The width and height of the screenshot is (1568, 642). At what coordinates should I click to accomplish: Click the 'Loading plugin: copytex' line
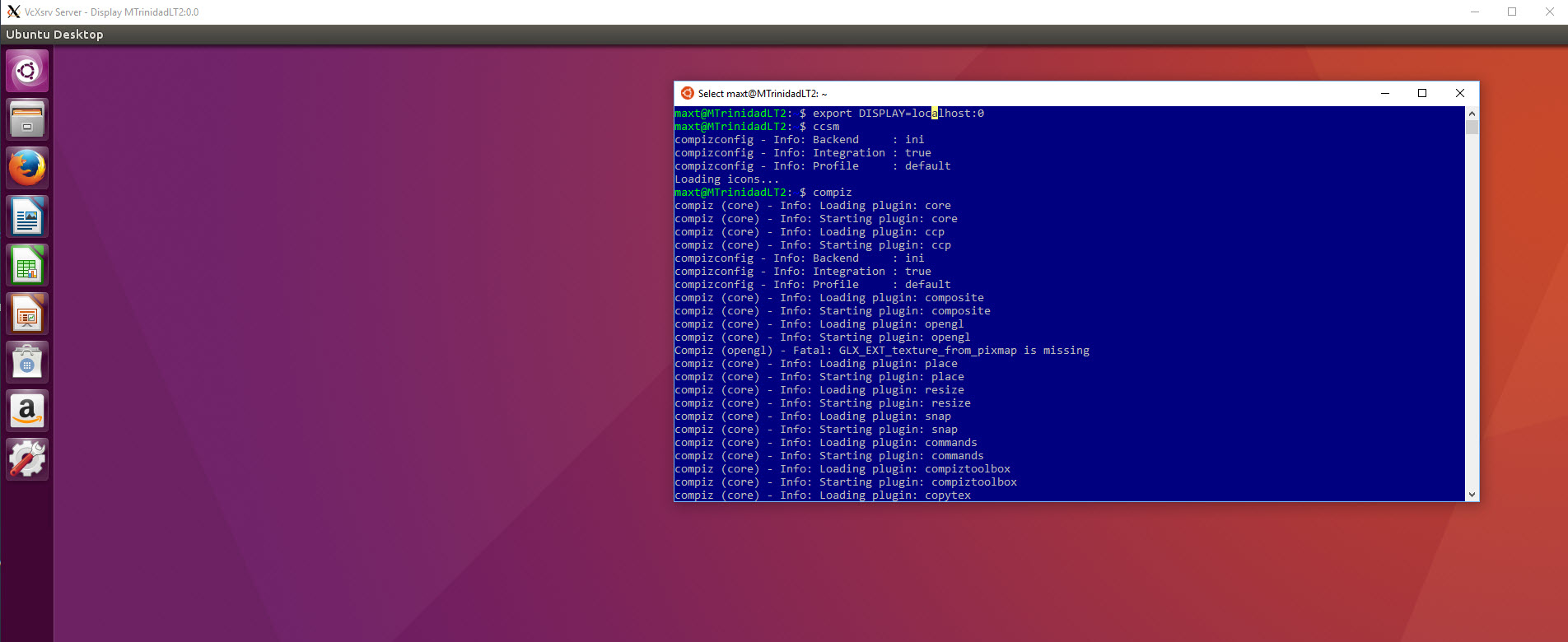[823, 495]
